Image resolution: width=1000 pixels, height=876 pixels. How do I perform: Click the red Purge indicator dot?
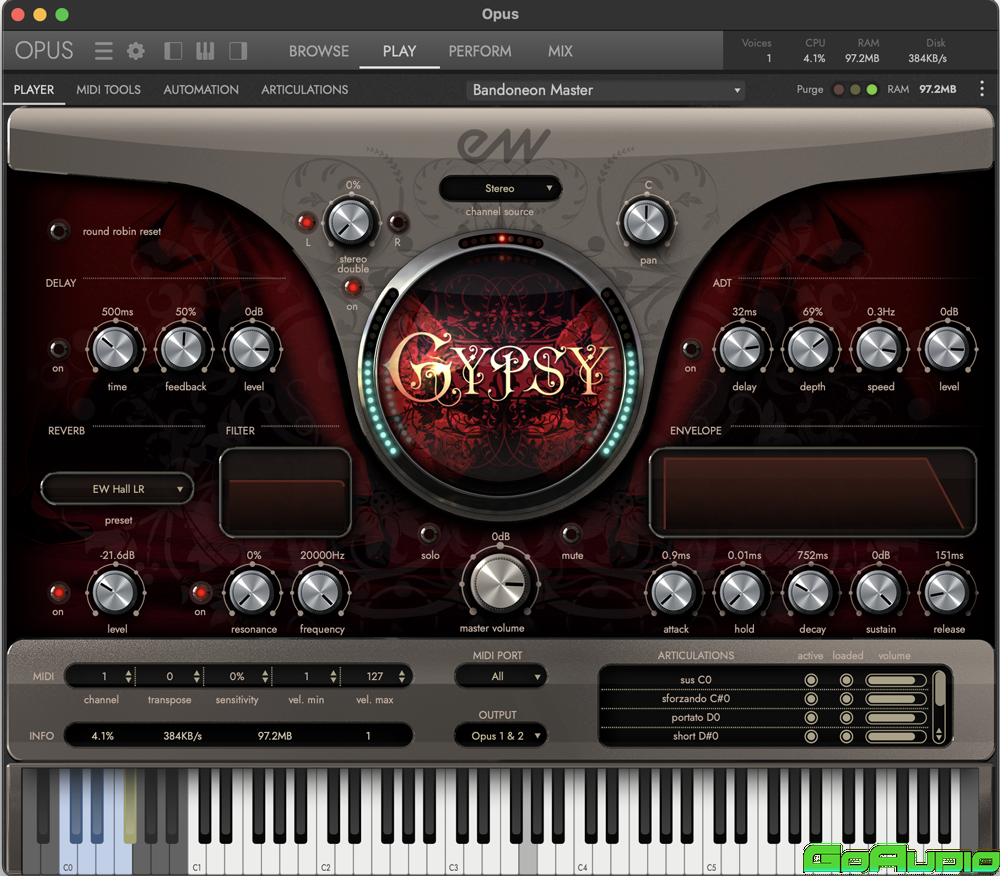pos(839,89)
